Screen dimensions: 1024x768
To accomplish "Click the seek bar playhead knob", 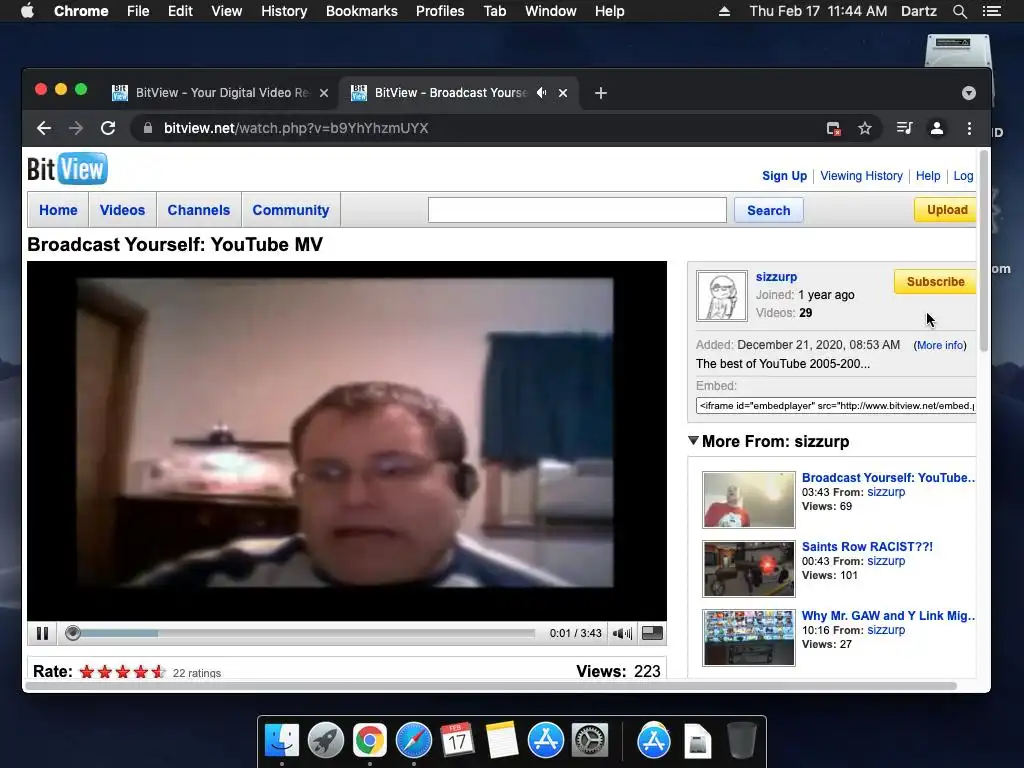I will (x=73, y=633).
